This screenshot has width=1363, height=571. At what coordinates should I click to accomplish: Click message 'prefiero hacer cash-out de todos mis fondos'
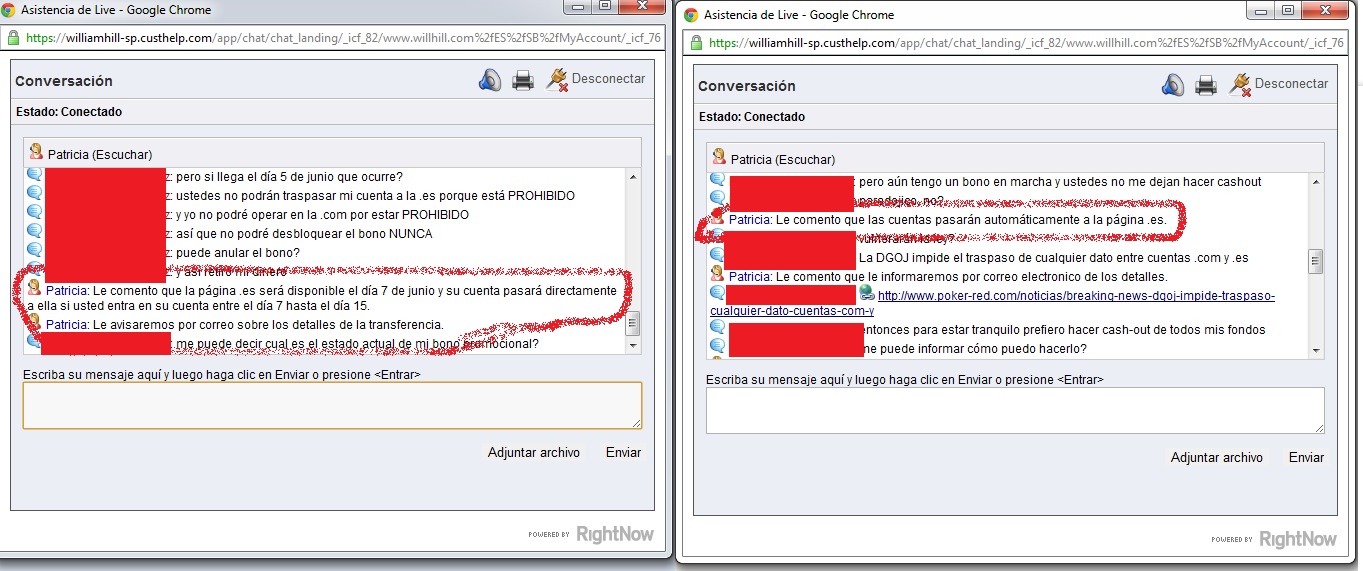click(1062, 329)
